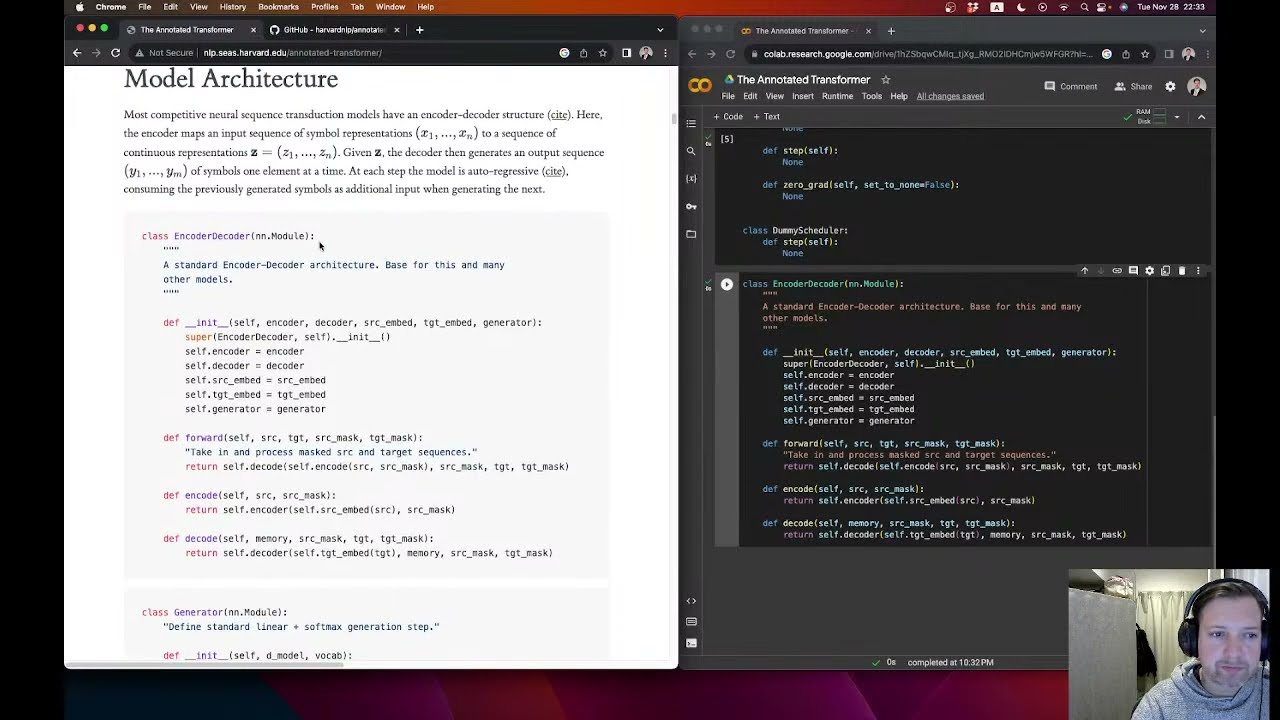
Task: Toggle side panel in Colab window
Action: [x=1168, y=54]
